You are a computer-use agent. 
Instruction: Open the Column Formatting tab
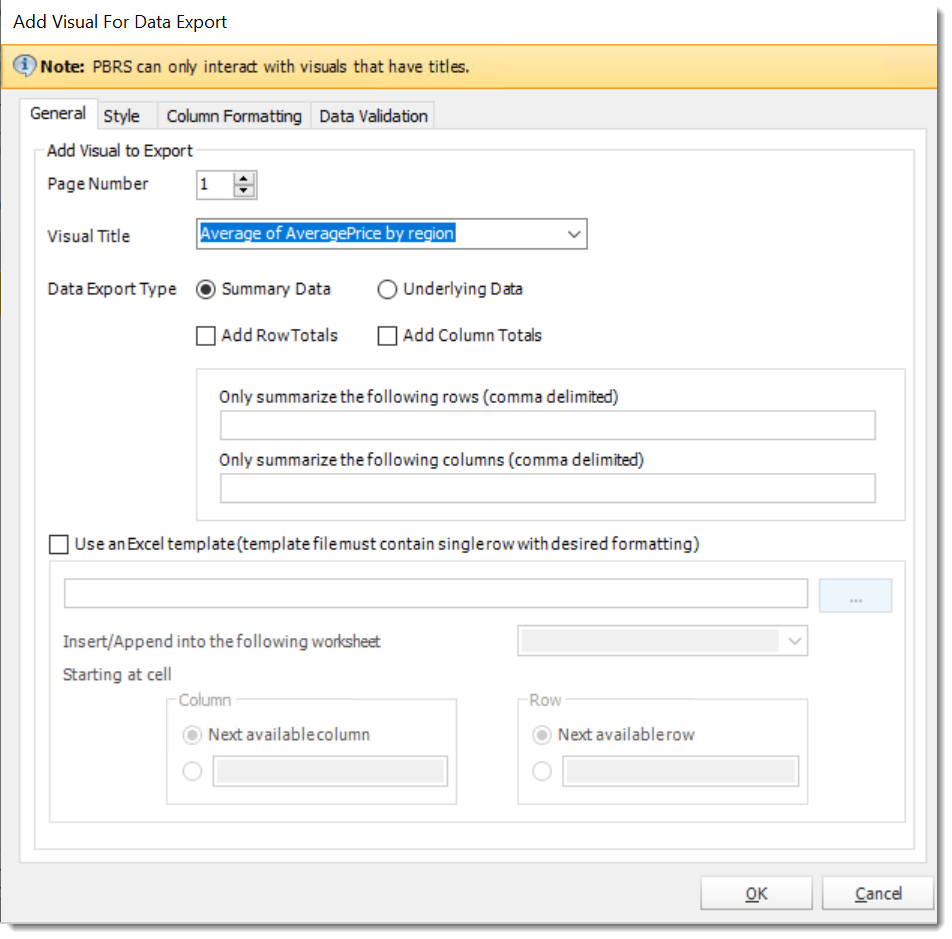233,116
